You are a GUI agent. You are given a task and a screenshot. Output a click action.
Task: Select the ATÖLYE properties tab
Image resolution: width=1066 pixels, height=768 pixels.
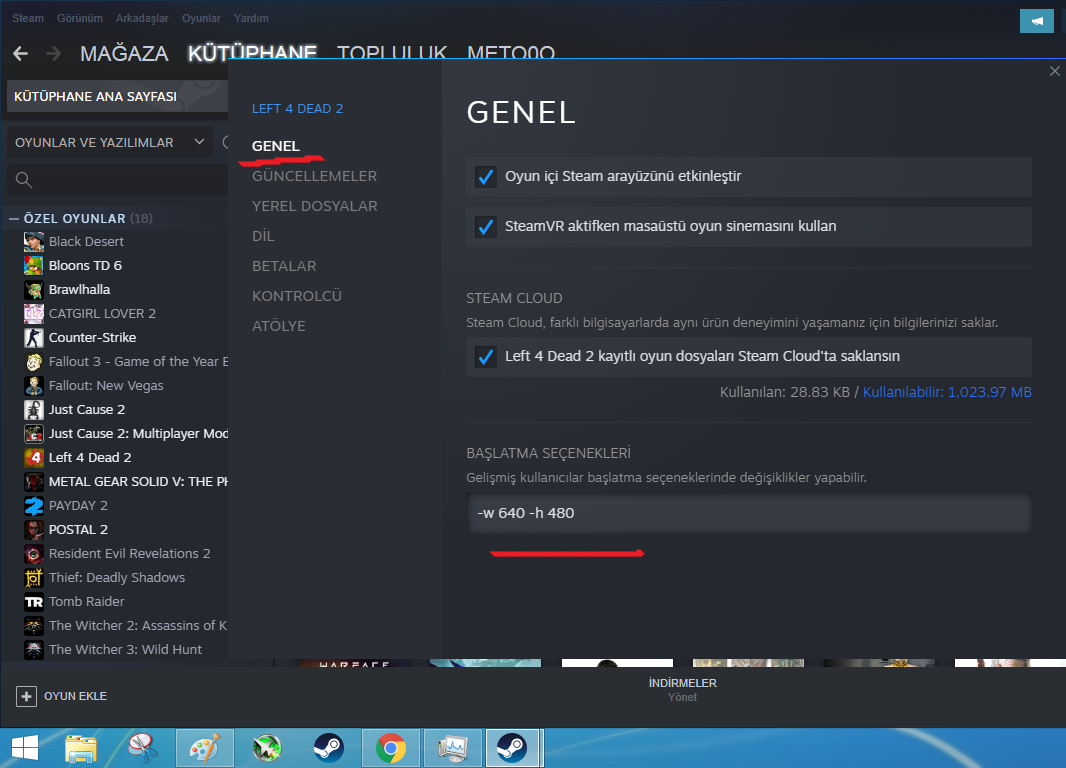coord(279,326)
